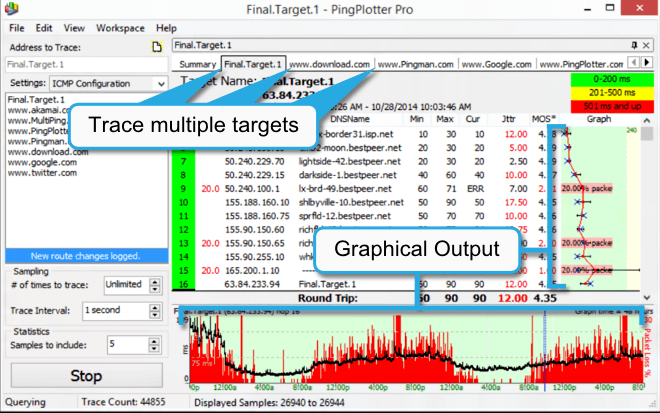The width and height of the screenshot is (660, 413).
Task: Click the New route changes logged notice
Action: pyautogui.click(x=86, y=256)
